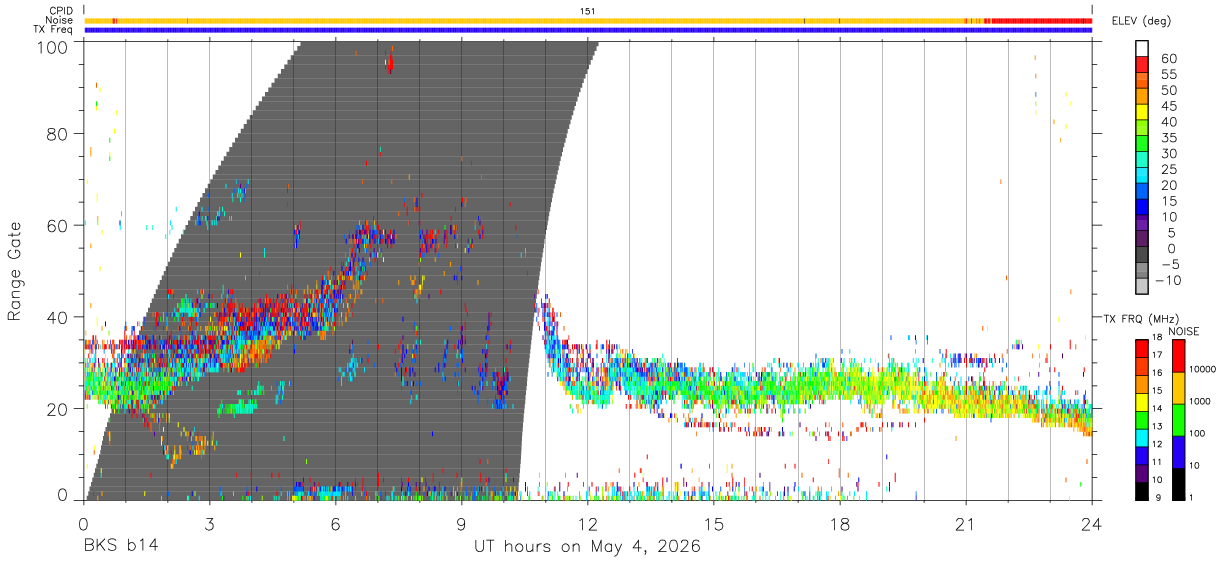This screenshot has width=1228, height=567.
Task: Click the ELEV legend label '45'
Action: [1168, 106]
